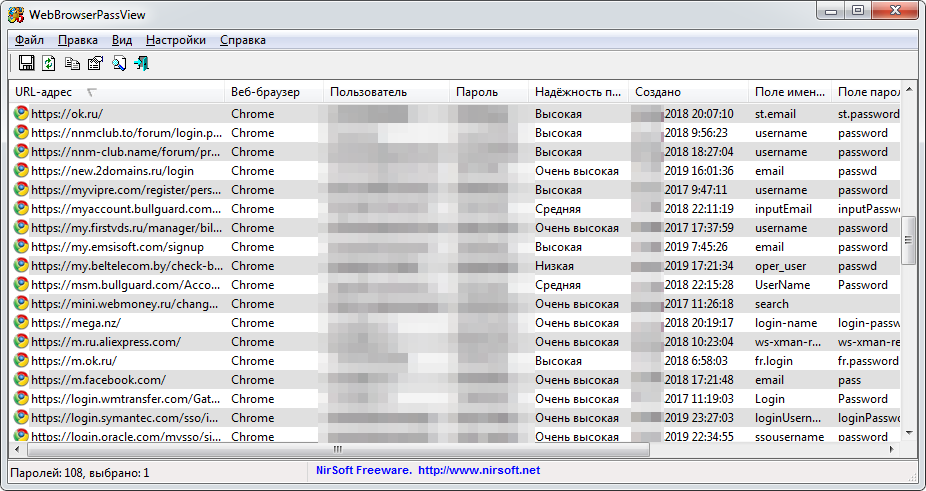Sort by the Пользователь column header
The image size is (926, 491).
coord(386,92)
